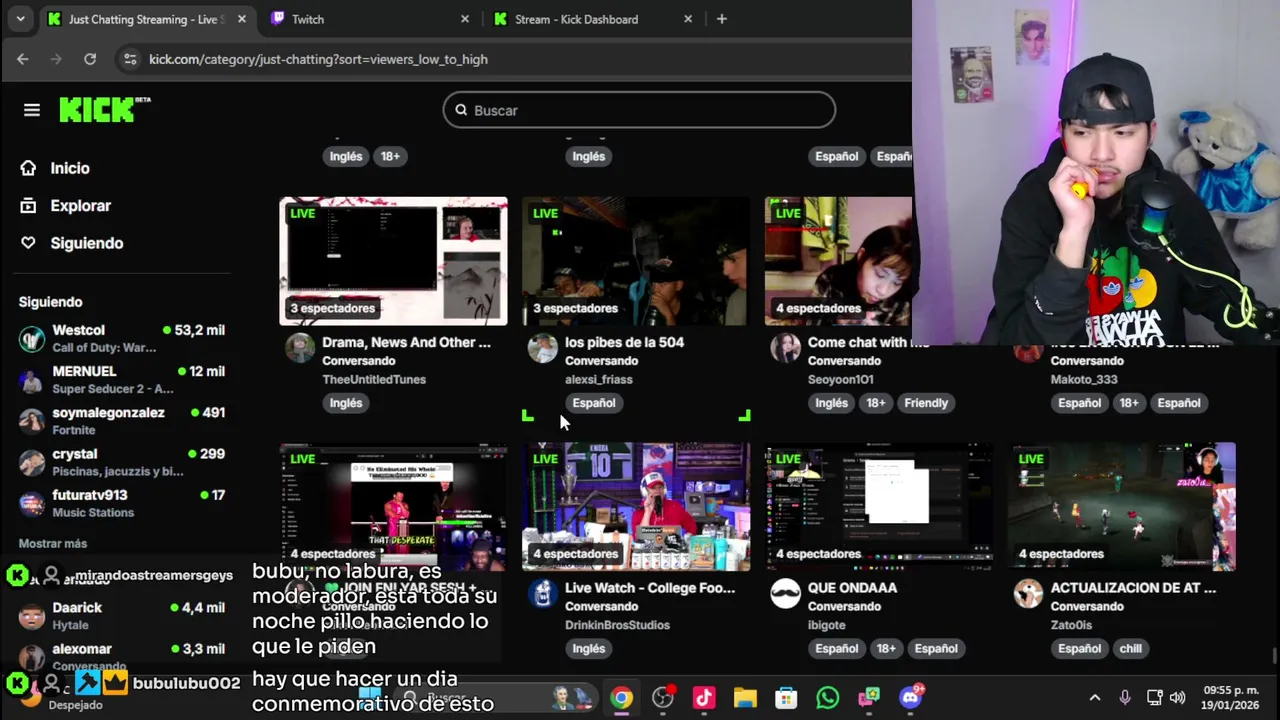Open ACTUALIZACION DE AT stream thumbnail
The image size is (1280, 720).
click(x=1122, y=507)
